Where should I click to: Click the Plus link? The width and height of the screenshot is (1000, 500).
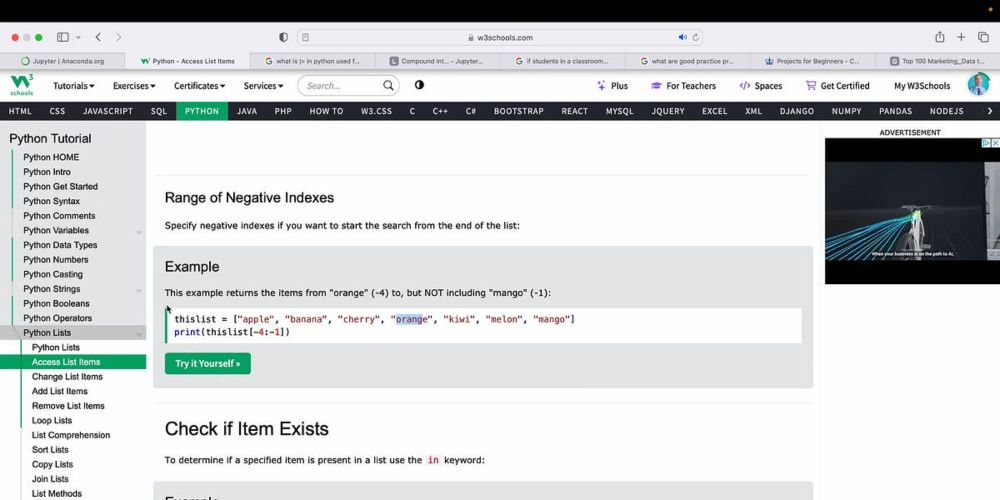[x=612, y=85]
